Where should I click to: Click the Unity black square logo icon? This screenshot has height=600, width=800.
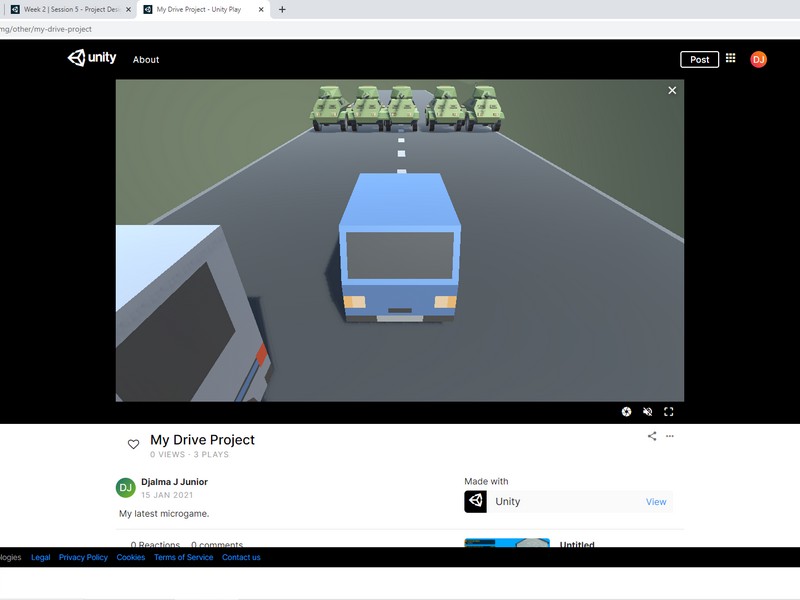tap(475, 501)
